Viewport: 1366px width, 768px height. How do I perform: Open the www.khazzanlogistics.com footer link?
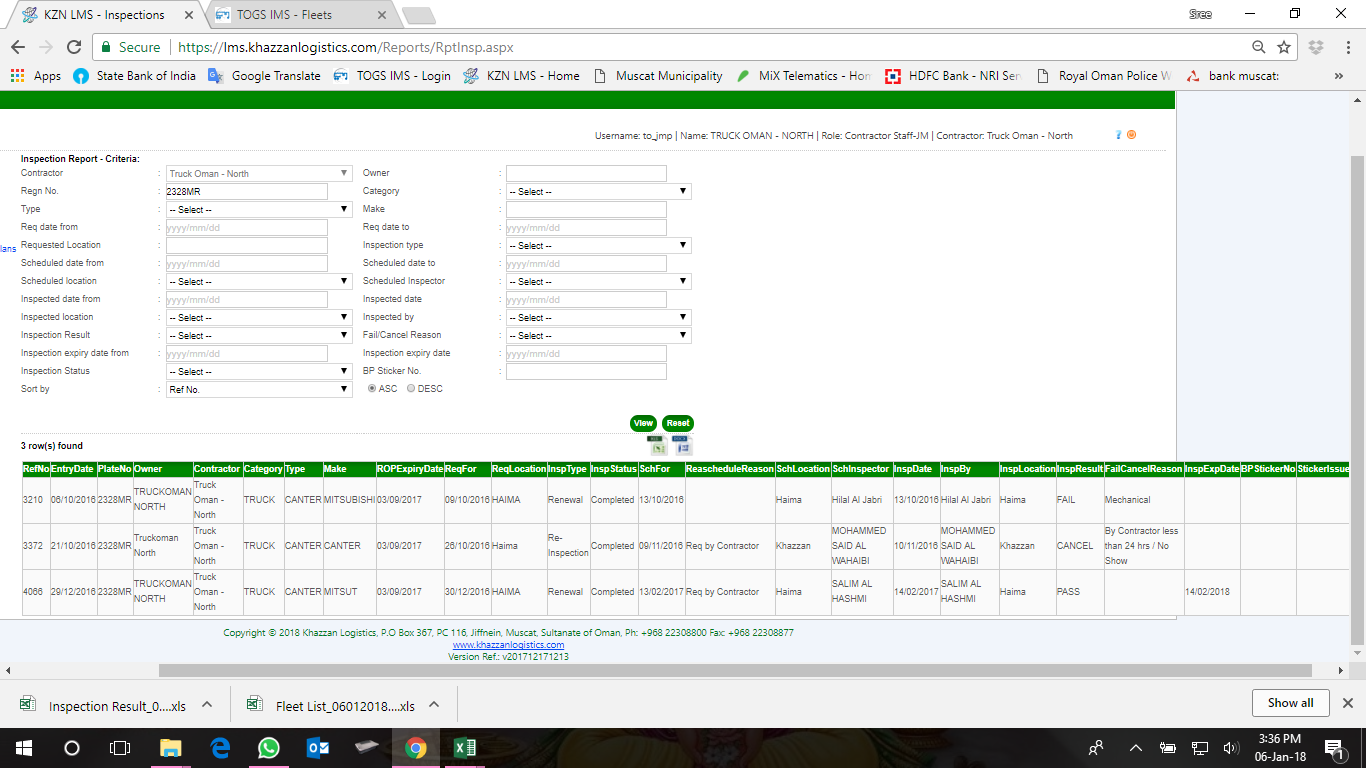click(508, 645)
